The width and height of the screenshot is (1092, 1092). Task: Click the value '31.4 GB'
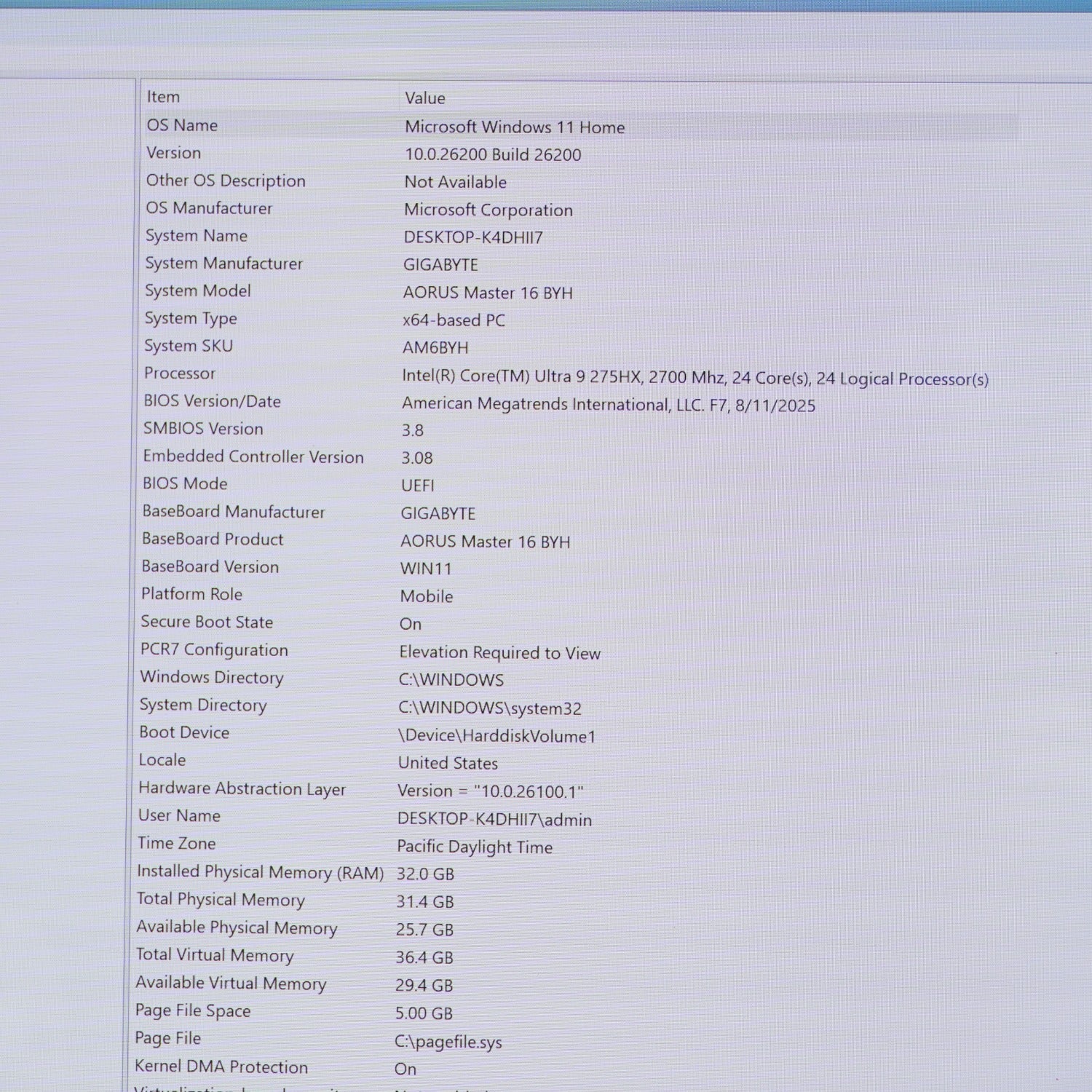point(425,902)
